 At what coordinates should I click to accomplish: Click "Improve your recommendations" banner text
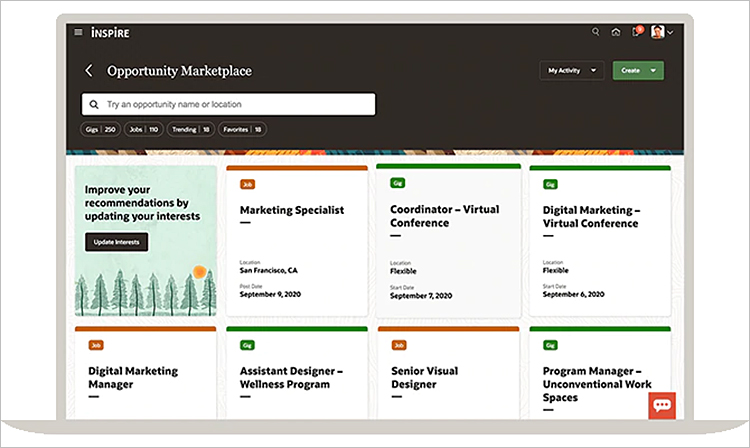pyautogui.click(x=143, y=203)
